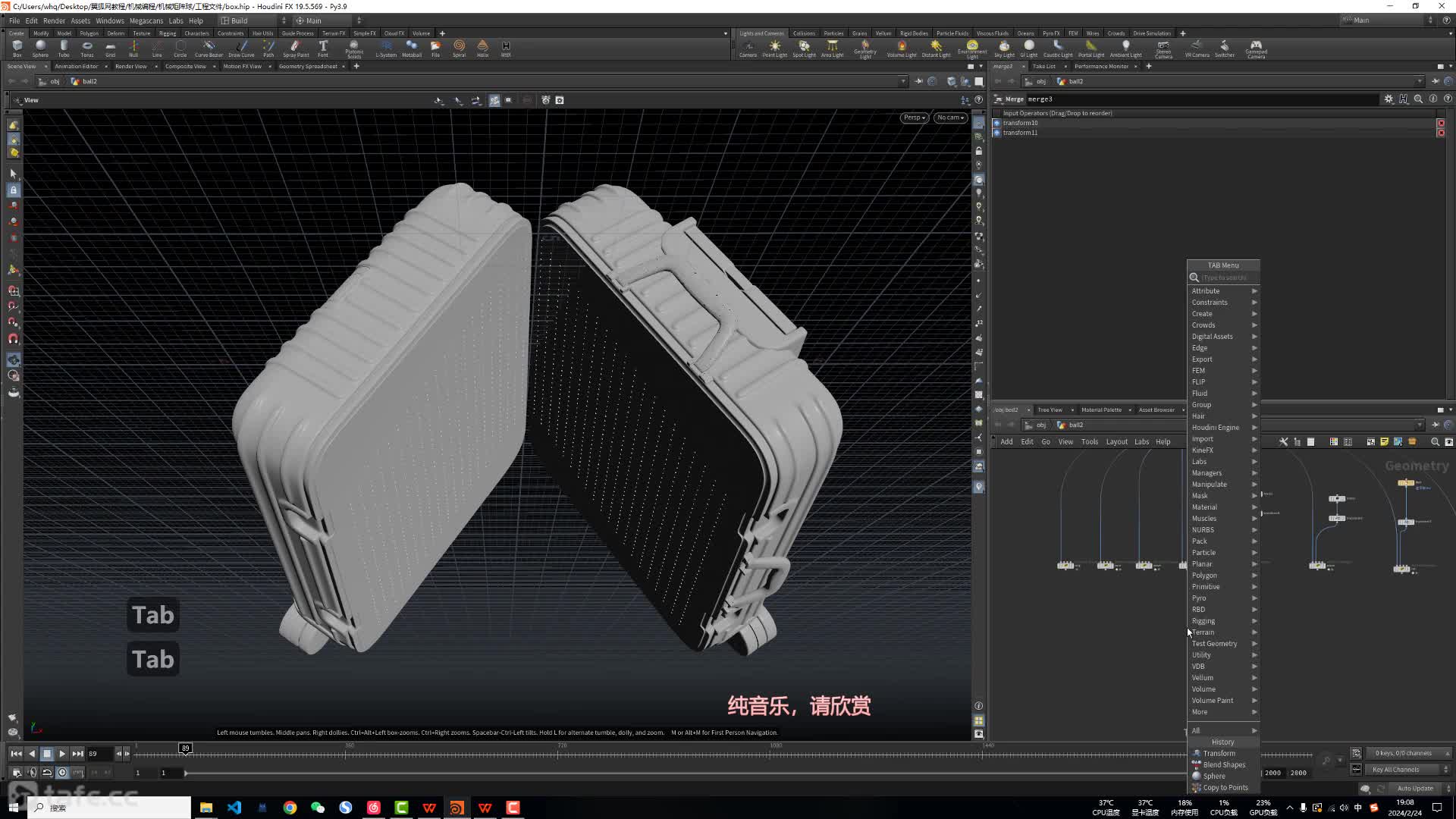Screen dimensions: 1456x819
Task: Click the stop playback button
Action: [x=47, y=754]
